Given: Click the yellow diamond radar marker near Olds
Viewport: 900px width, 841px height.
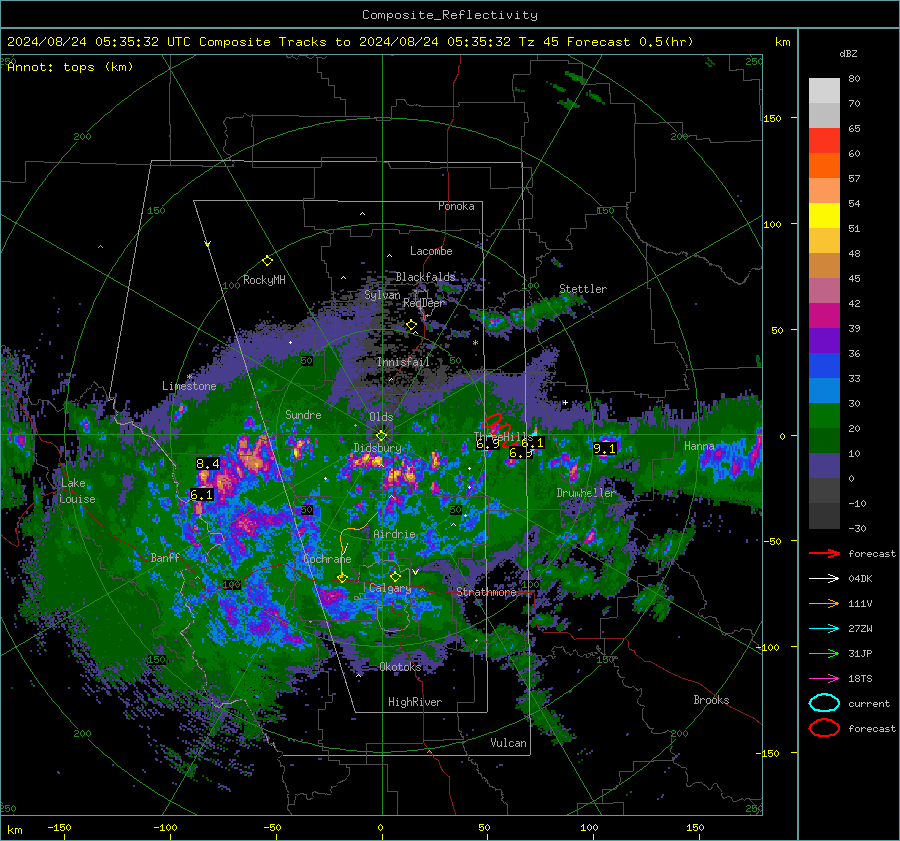Looking at the screenshot, I should pyautogui.click(x=381, y=436).
